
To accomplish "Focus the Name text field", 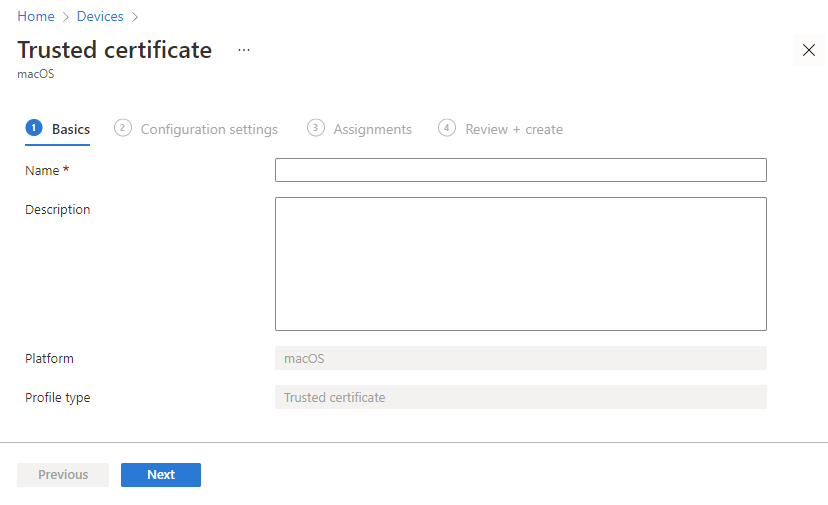I will click(520, 170).
